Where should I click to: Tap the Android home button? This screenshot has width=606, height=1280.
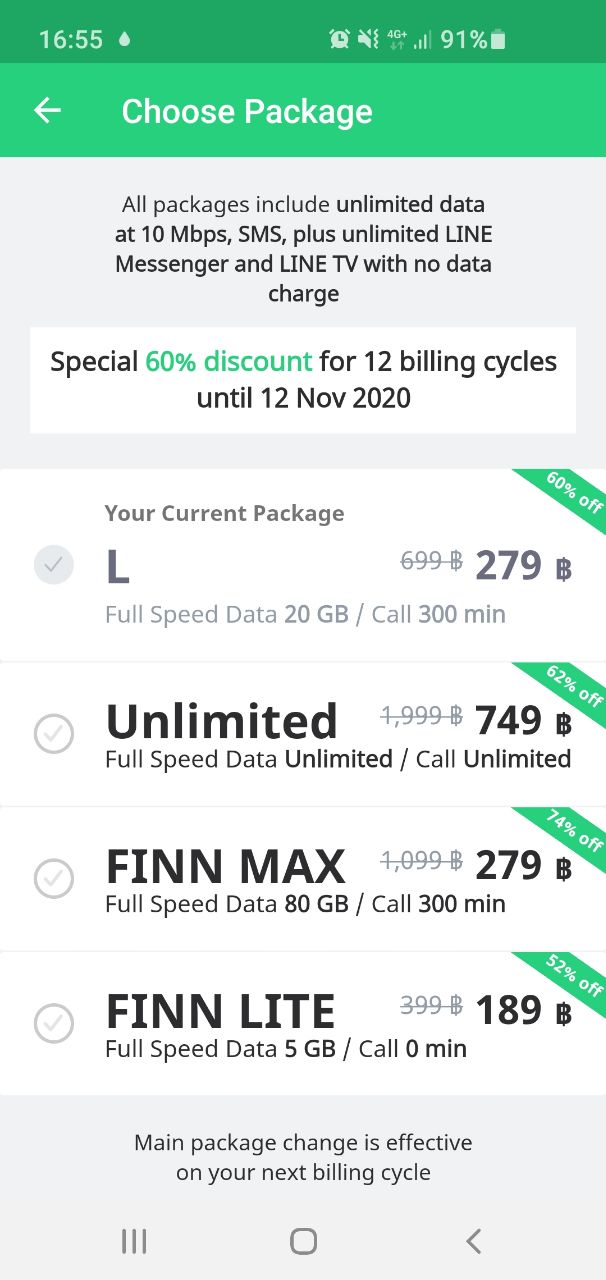point(303,1241)
